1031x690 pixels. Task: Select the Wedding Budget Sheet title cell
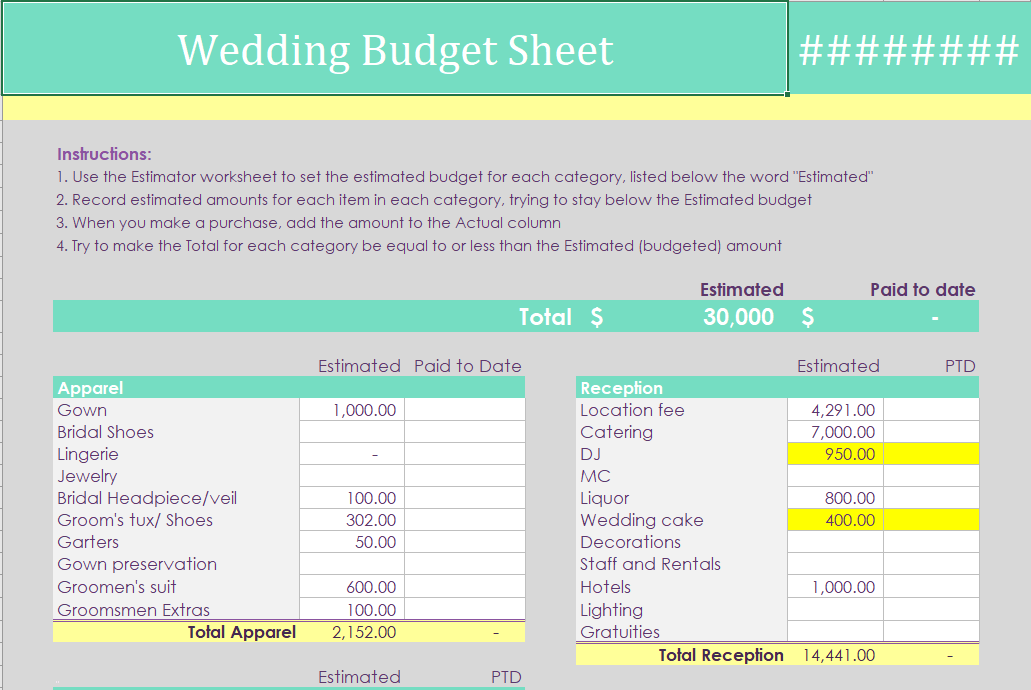point(395,49)
